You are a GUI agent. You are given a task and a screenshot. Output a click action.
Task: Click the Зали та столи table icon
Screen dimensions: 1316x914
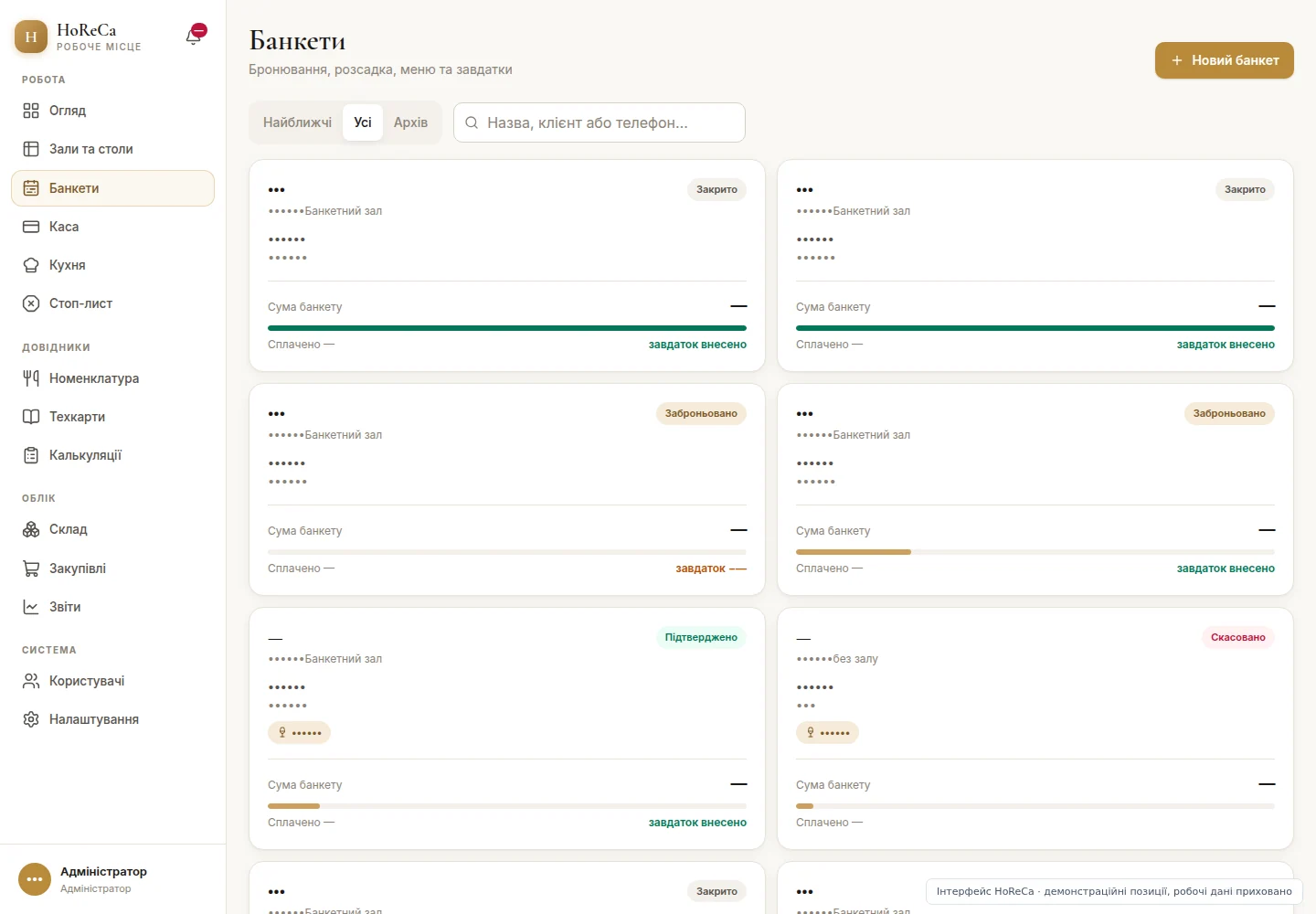click(x=31, y=149)
